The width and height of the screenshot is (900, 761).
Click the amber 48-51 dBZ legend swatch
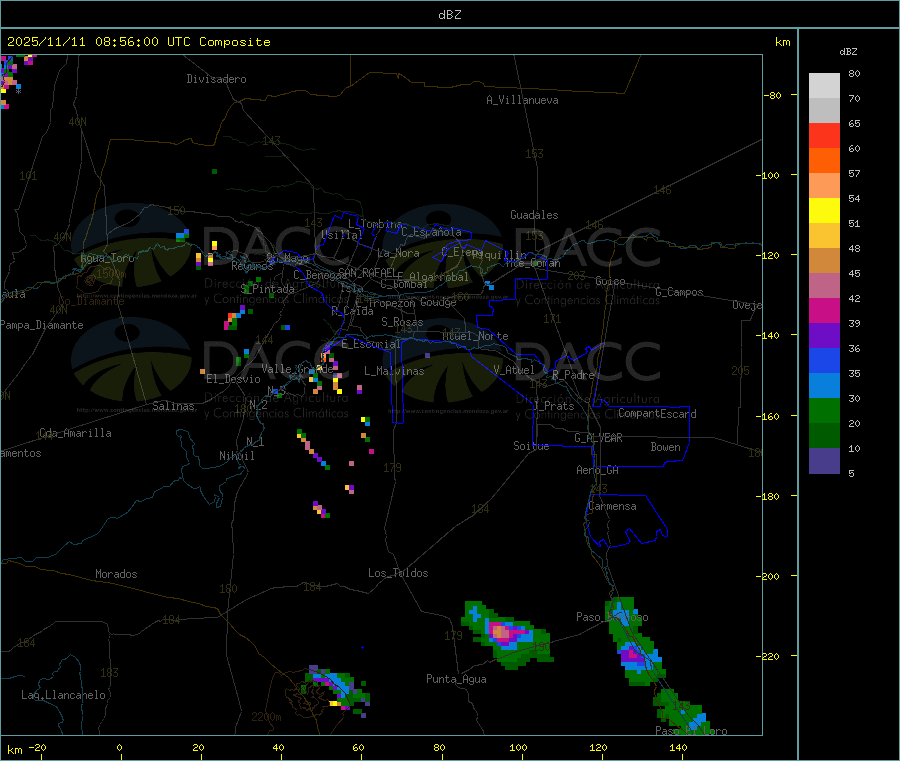(824, 236)
